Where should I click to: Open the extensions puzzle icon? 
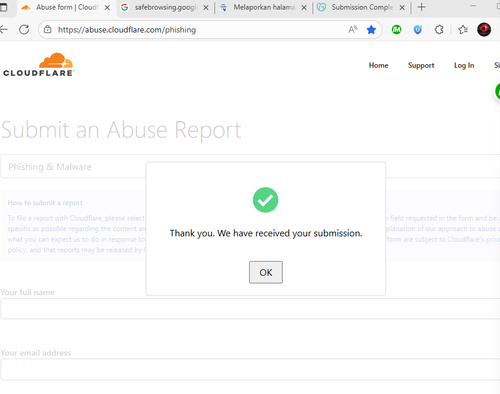point(439,30)
